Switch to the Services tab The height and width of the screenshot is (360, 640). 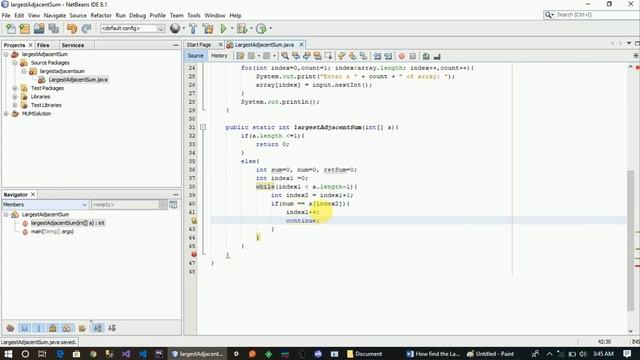click(x=73, y=45)
